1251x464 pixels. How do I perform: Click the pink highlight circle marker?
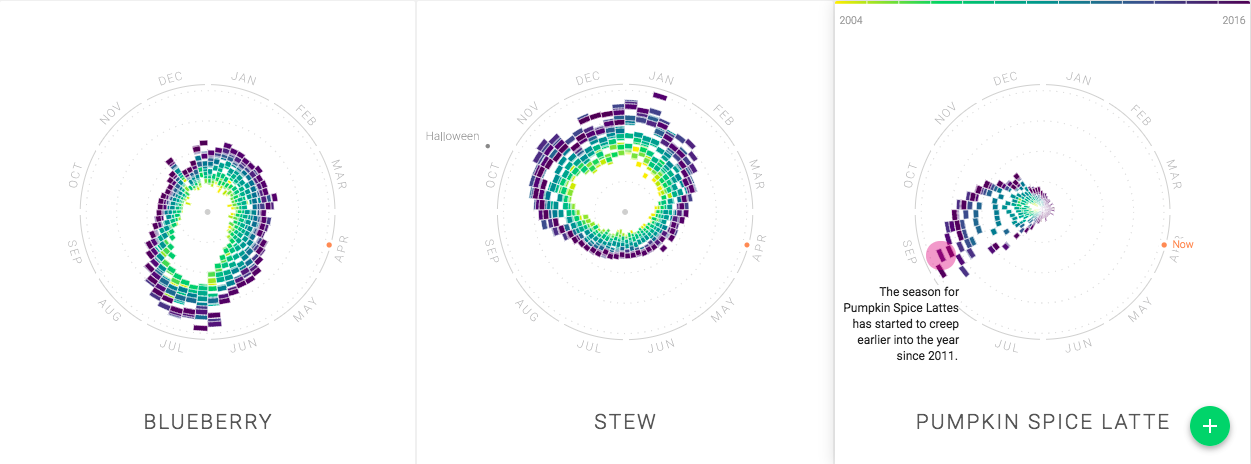[941, 256]
